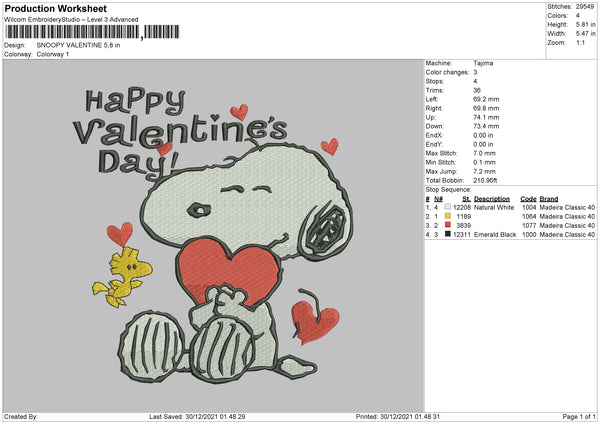The height and width of the screenshot is (424, 600).
Task: Click 'Wilcom EmbroideryStudio – Level 3 Advanced' text
Action: [x=71, y=20]
